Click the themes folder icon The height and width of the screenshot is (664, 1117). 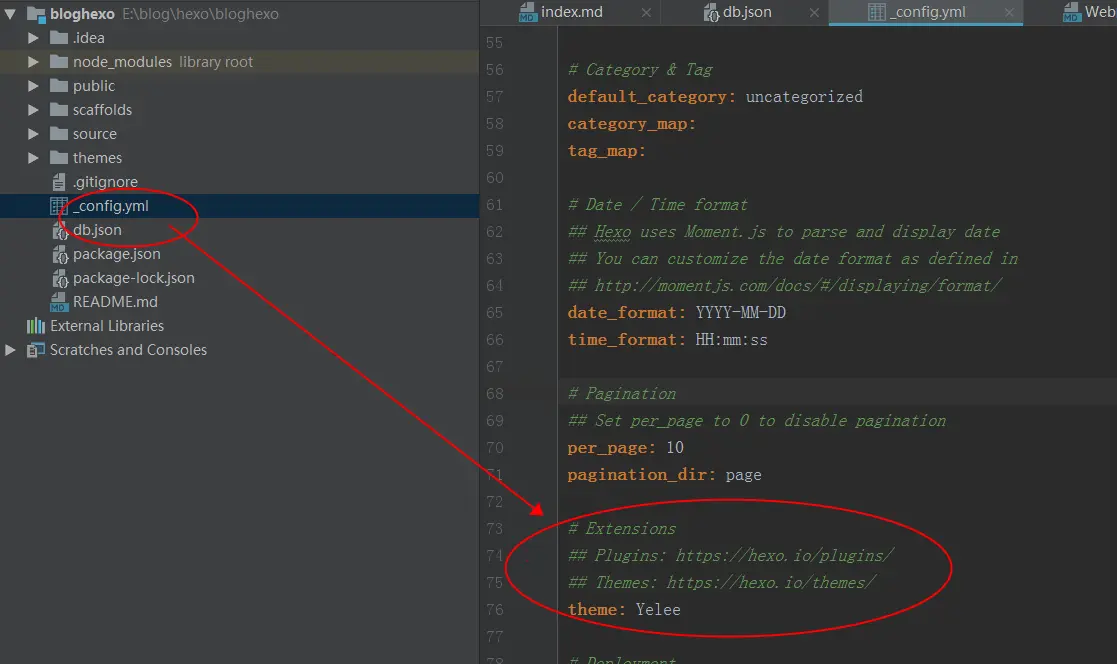click(59, 157)
